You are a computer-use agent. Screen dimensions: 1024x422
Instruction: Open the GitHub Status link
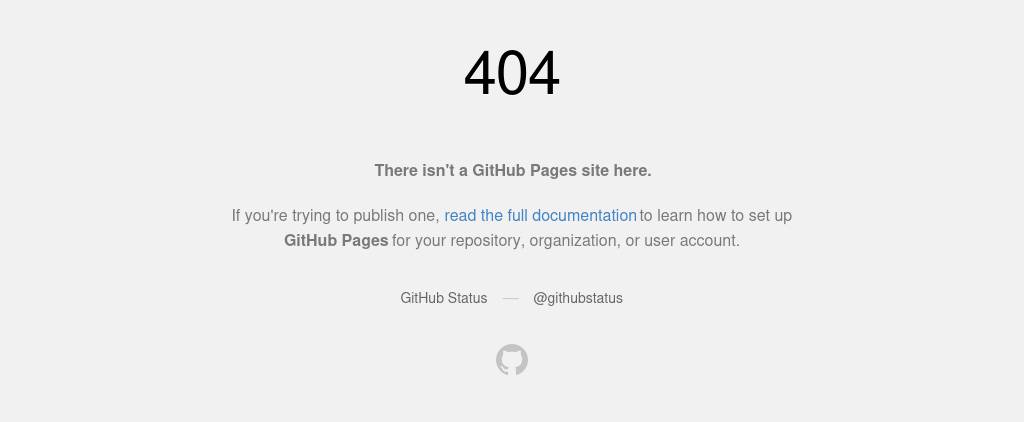tap(443, 298)
